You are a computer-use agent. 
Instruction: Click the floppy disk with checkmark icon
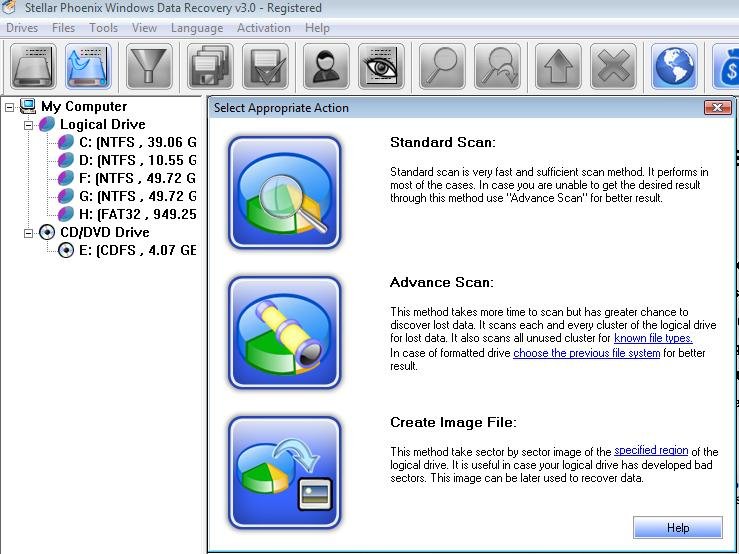pyautogui.click(x=265, y=66)
